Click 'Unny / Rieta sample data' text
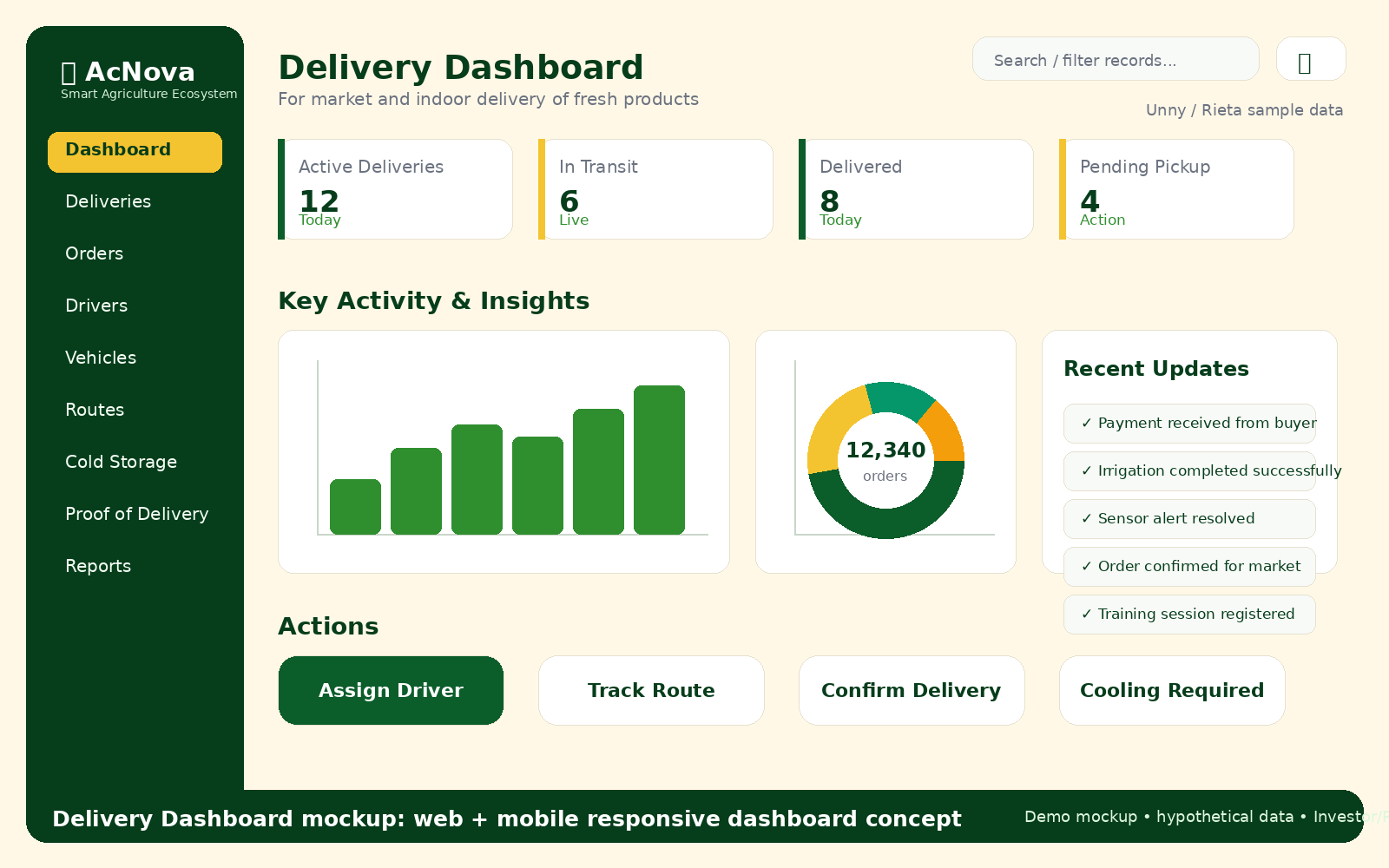1389x868 pixels. tap(1244, 110)
